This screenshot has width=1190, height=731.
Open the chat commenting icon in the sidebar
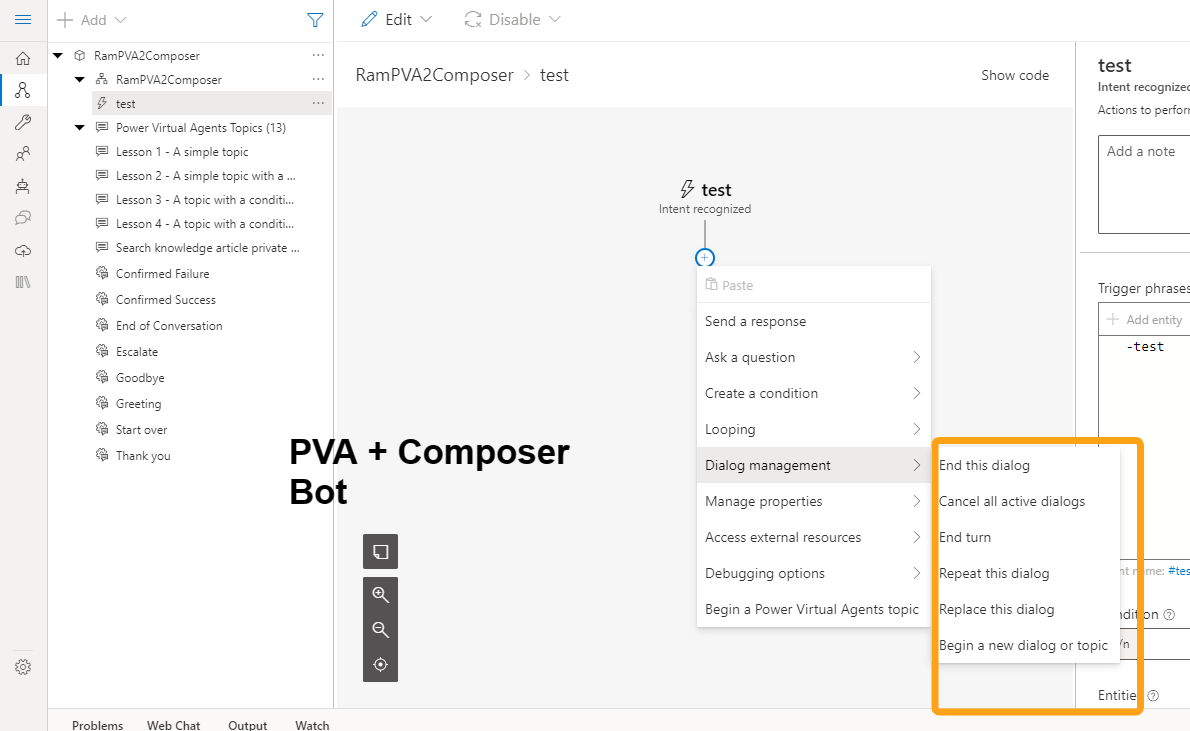pos(23,218)
